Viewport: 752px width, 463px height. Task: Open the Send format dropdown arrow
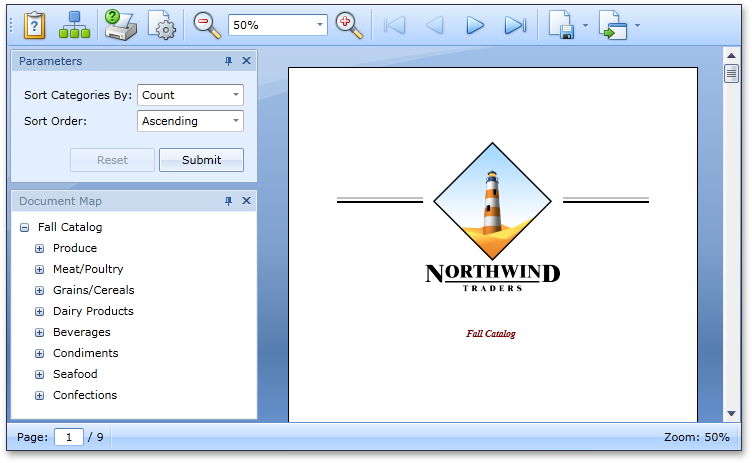point(637,25)
